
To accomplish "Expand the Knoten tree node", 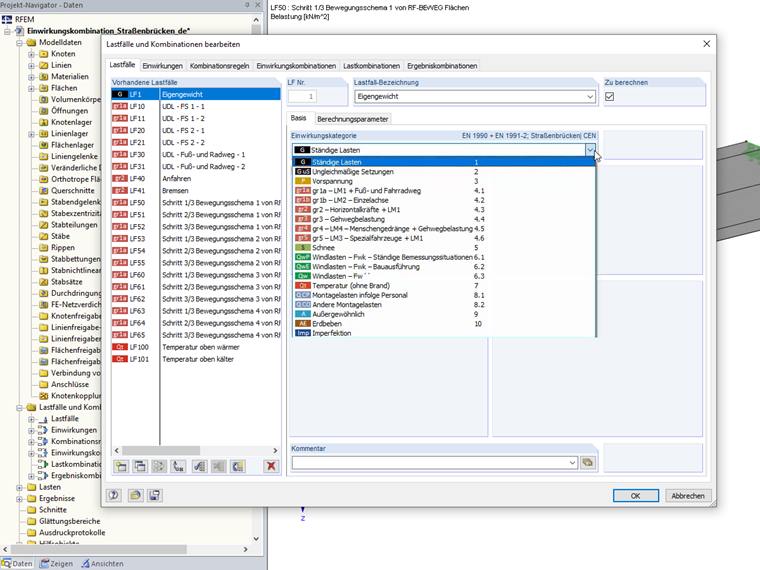I will [x=31, y=54].
